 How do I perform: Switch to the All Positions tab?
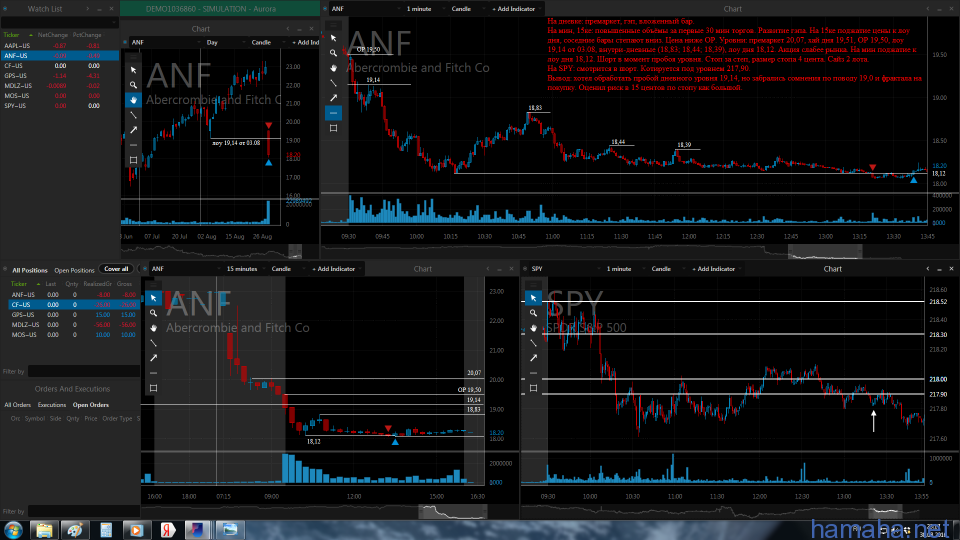[x=29, y=270]
